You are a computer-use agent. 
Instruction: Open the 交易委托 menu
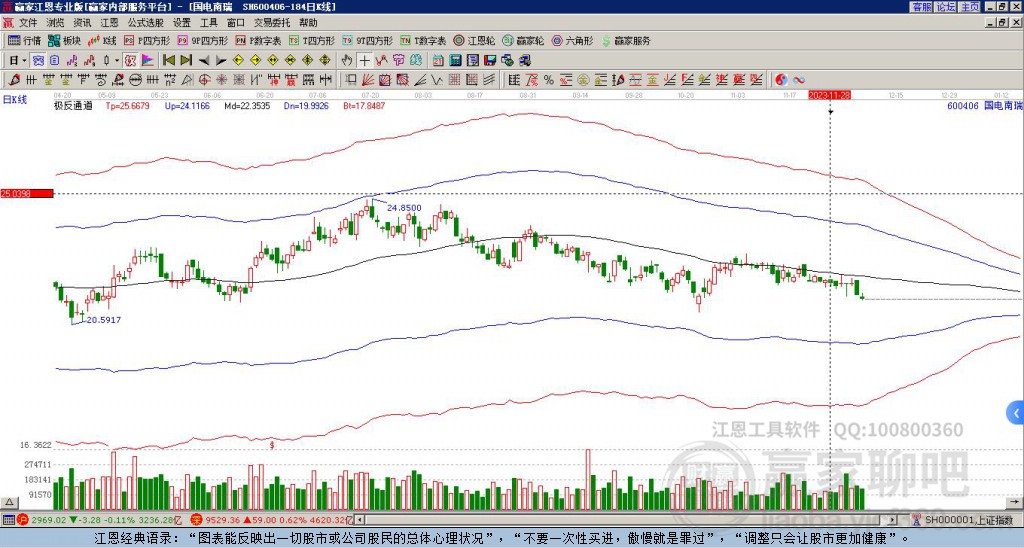[272, 23]
